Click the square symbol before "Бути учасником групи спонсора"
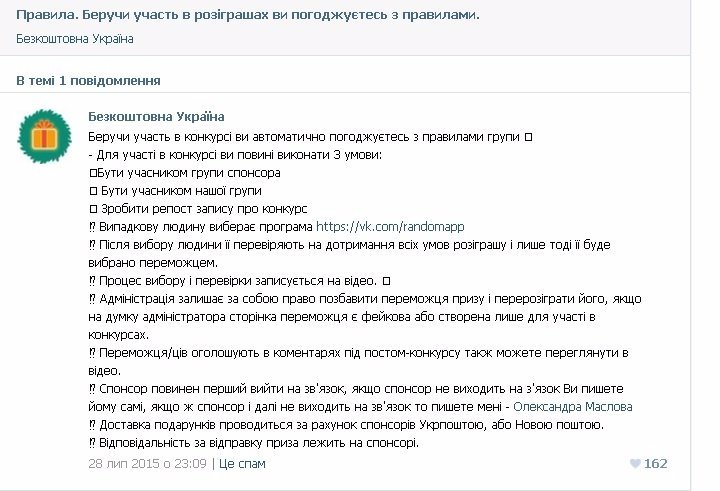The height and width of the screenshot is (491, 720). point(92,173)
